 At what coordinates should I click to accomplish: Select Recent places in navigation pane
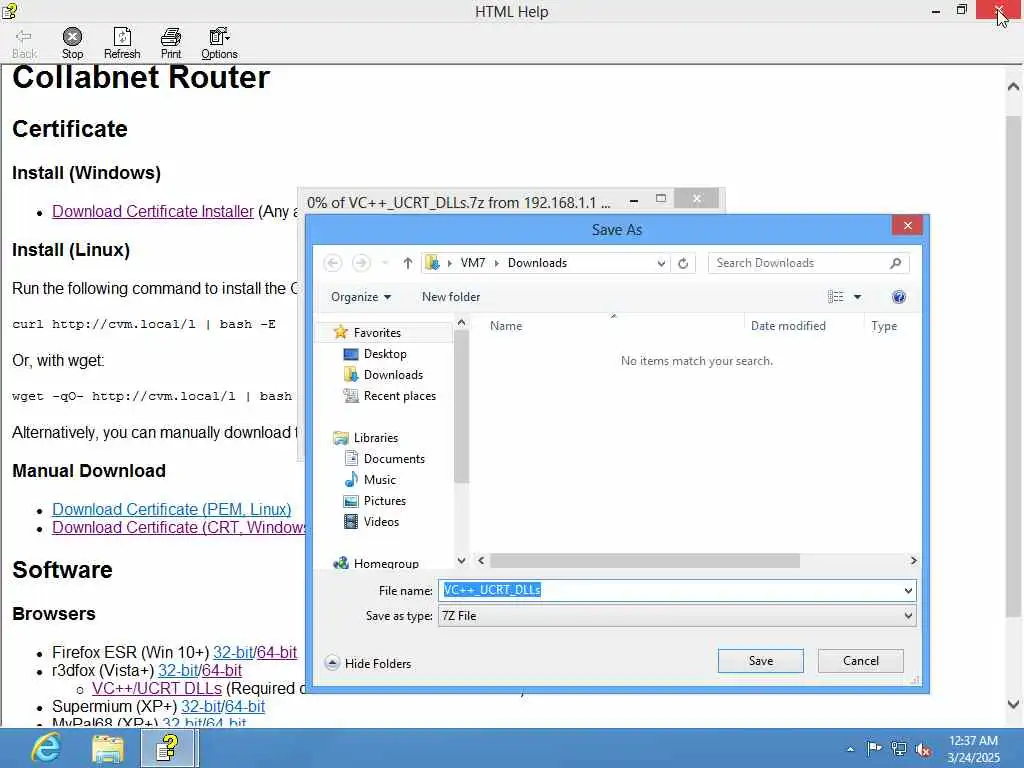coord(400,396)
